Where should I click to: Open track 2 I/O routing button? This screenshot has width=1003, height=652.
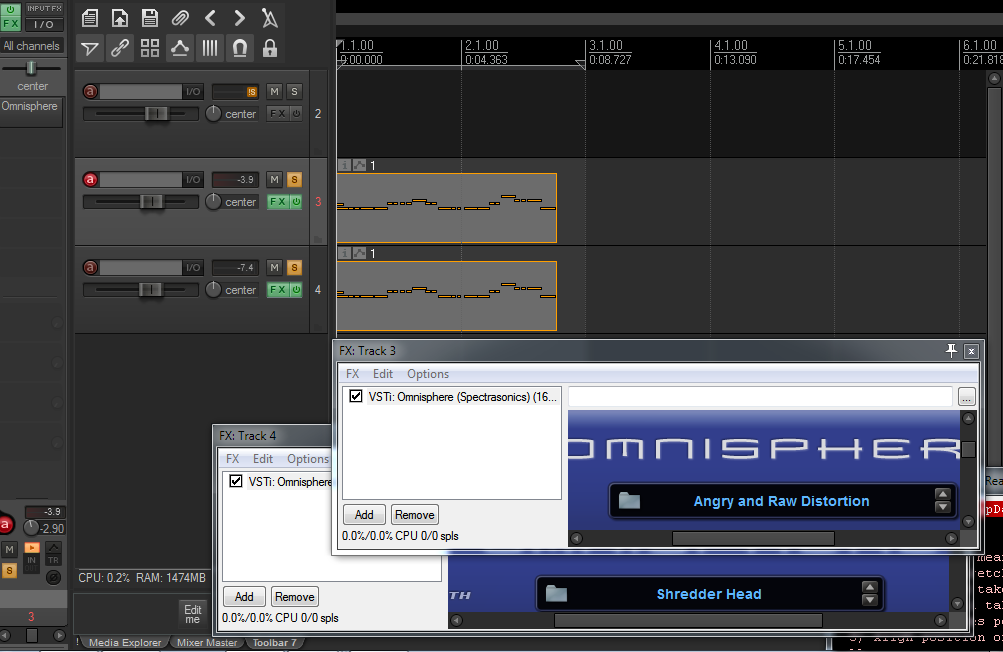[x=193, y=91]
